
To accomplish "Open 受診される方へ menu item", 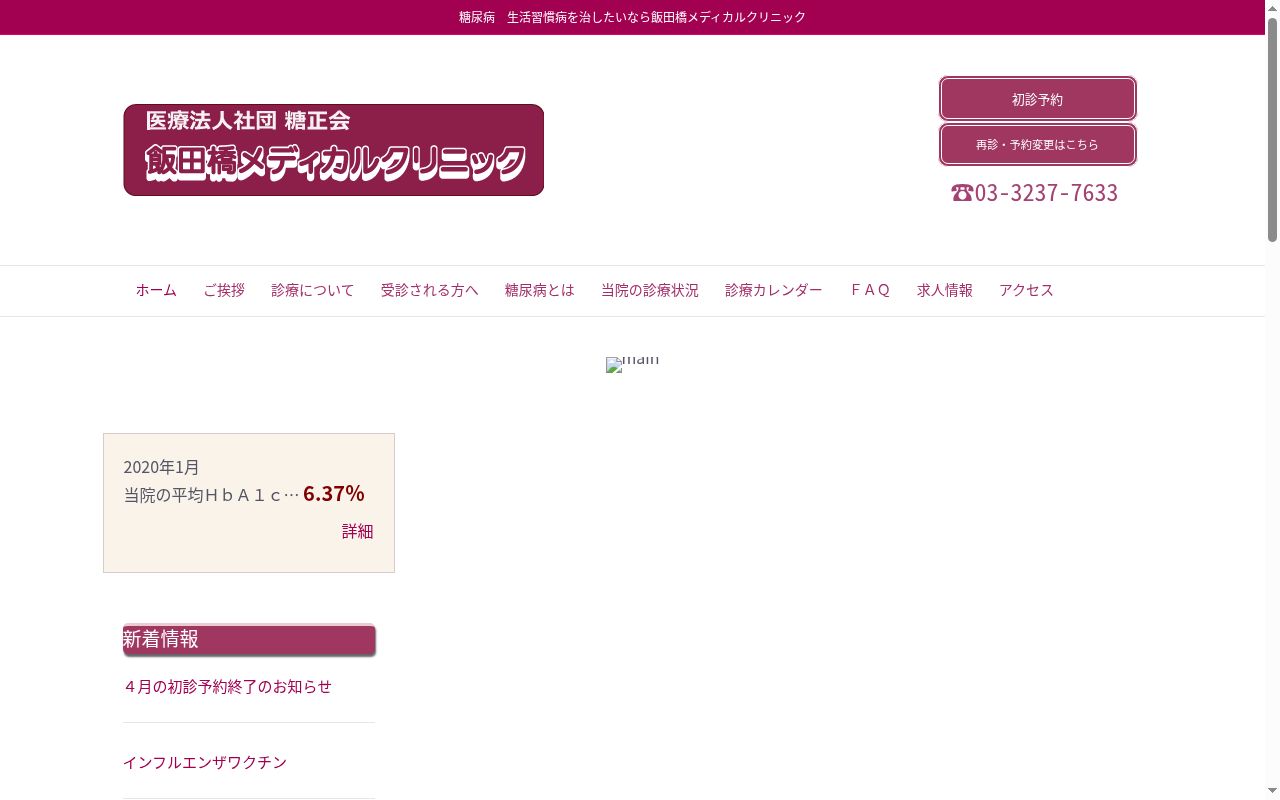I will [x=429, y=290].
